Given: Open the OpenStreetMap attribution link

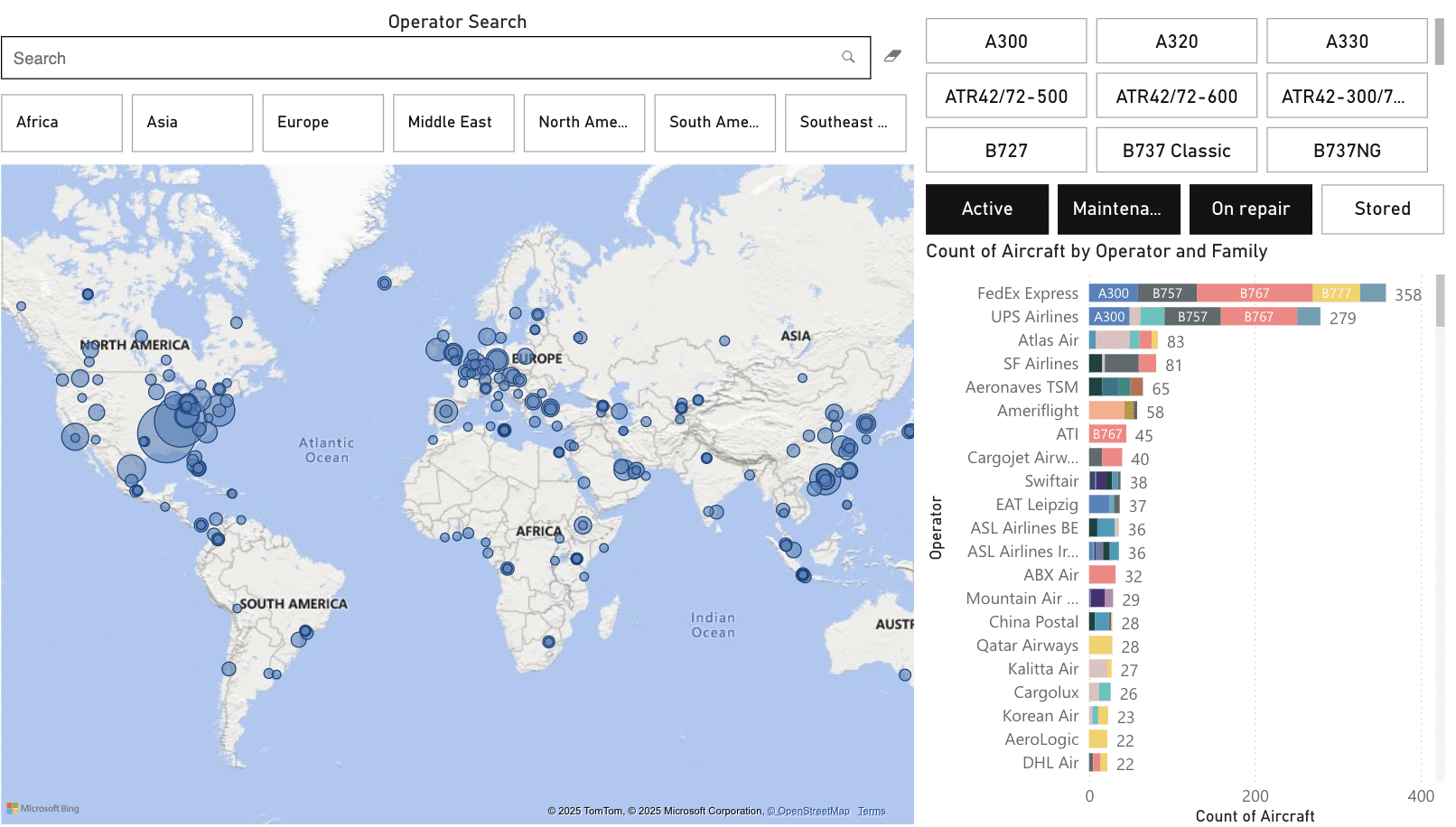Looking at the screenshot, I should 808,811.
